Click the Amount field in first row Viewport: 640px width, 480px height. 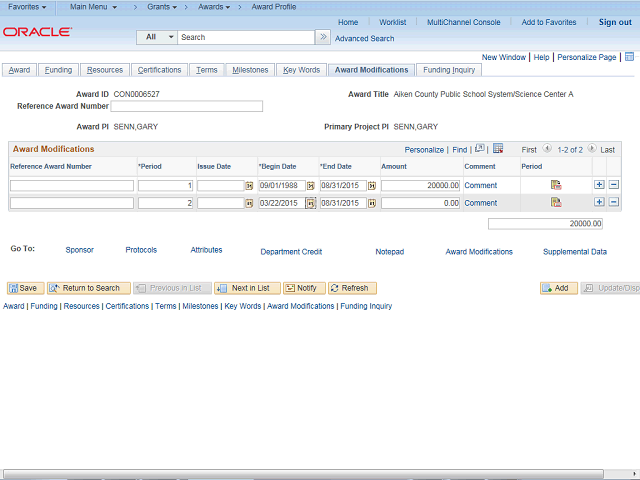click(420, 186)
